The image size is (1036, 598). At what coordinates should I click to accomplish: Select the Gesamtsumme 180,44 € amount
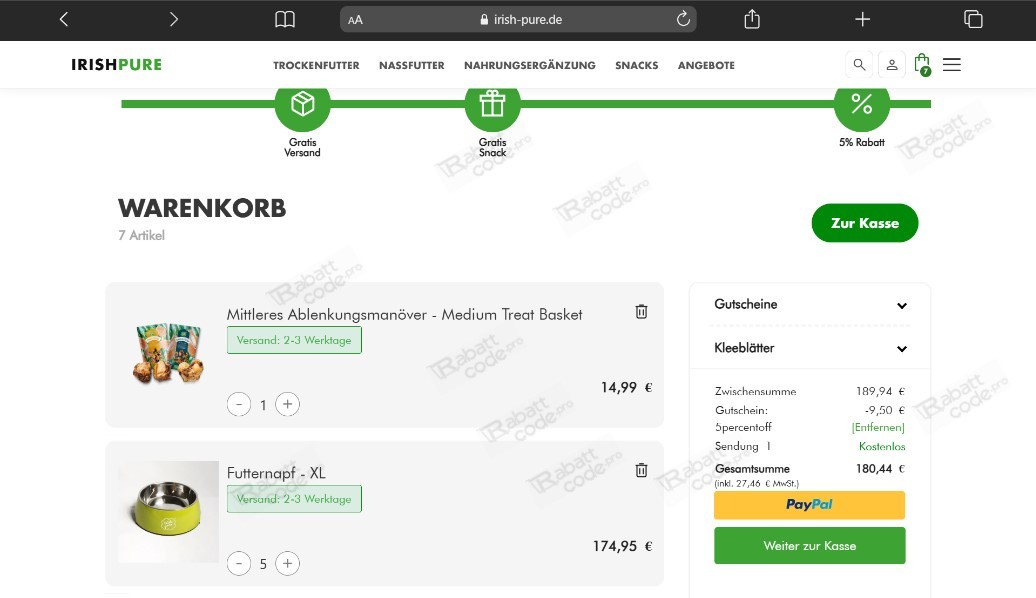coord(880,468)
